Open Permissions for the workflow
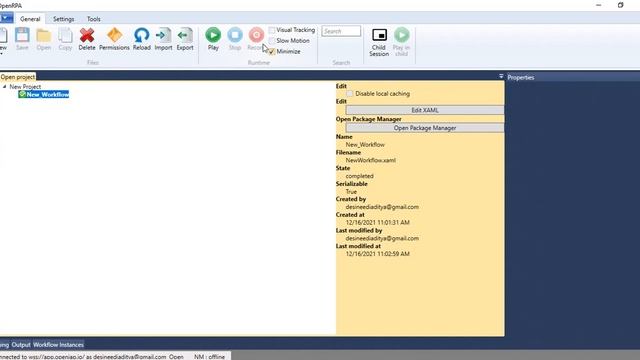This screenshot has height=360, width=640. tap(114, 39)
